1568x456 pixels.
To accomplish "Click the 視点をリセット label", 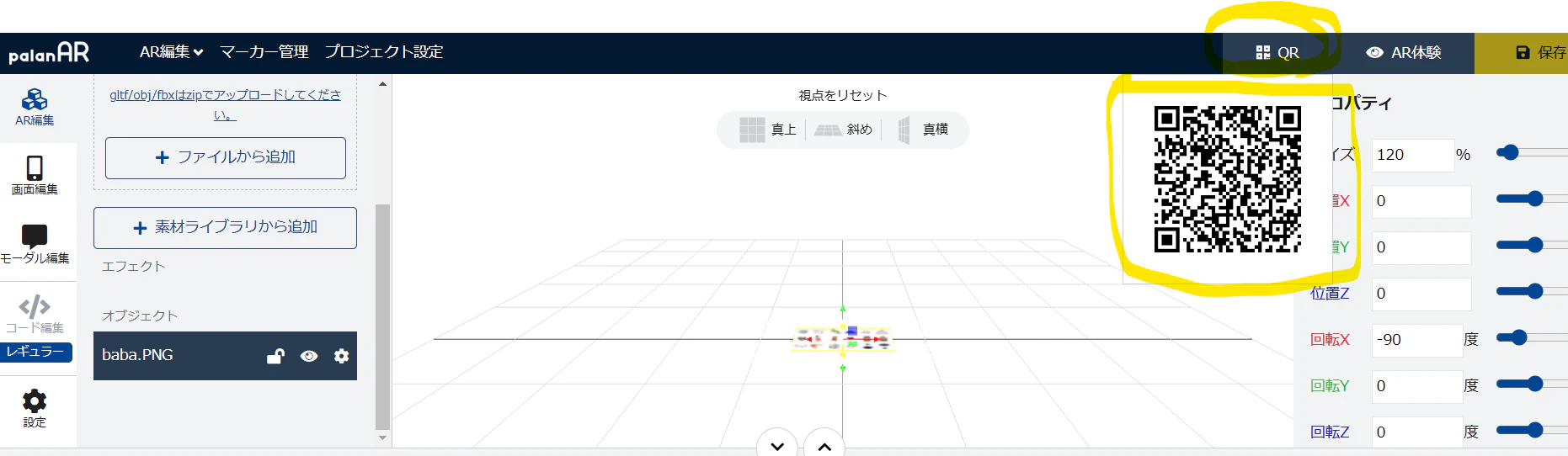I will click(843, 95).
